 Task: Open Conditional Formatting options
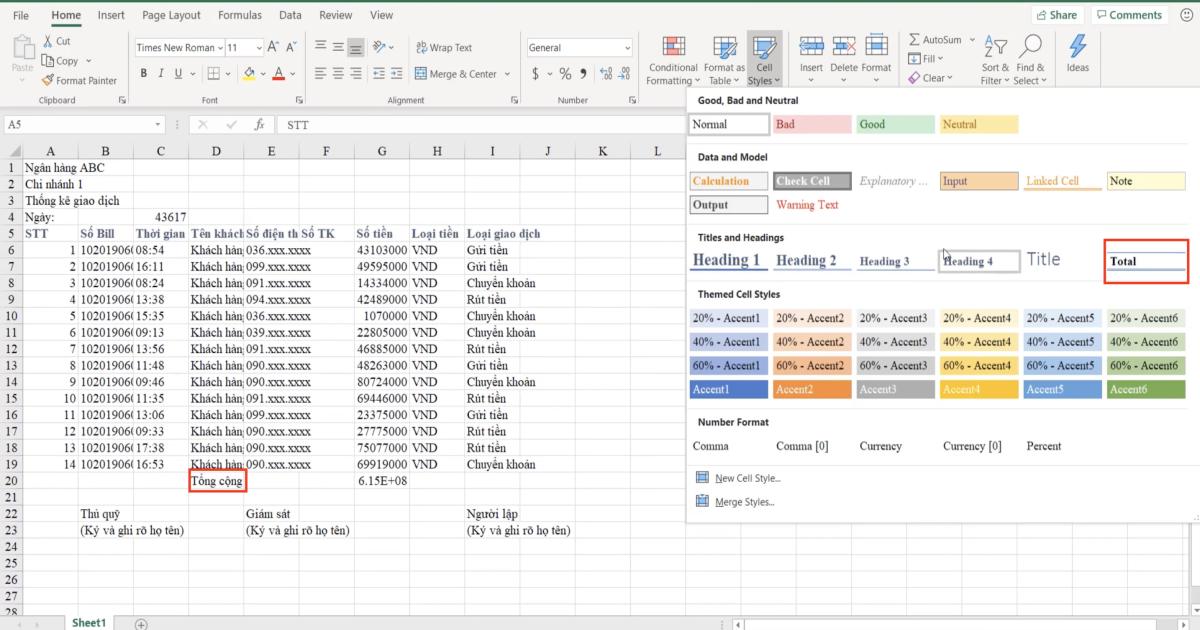pyautogui.click(x=671, y=58)
